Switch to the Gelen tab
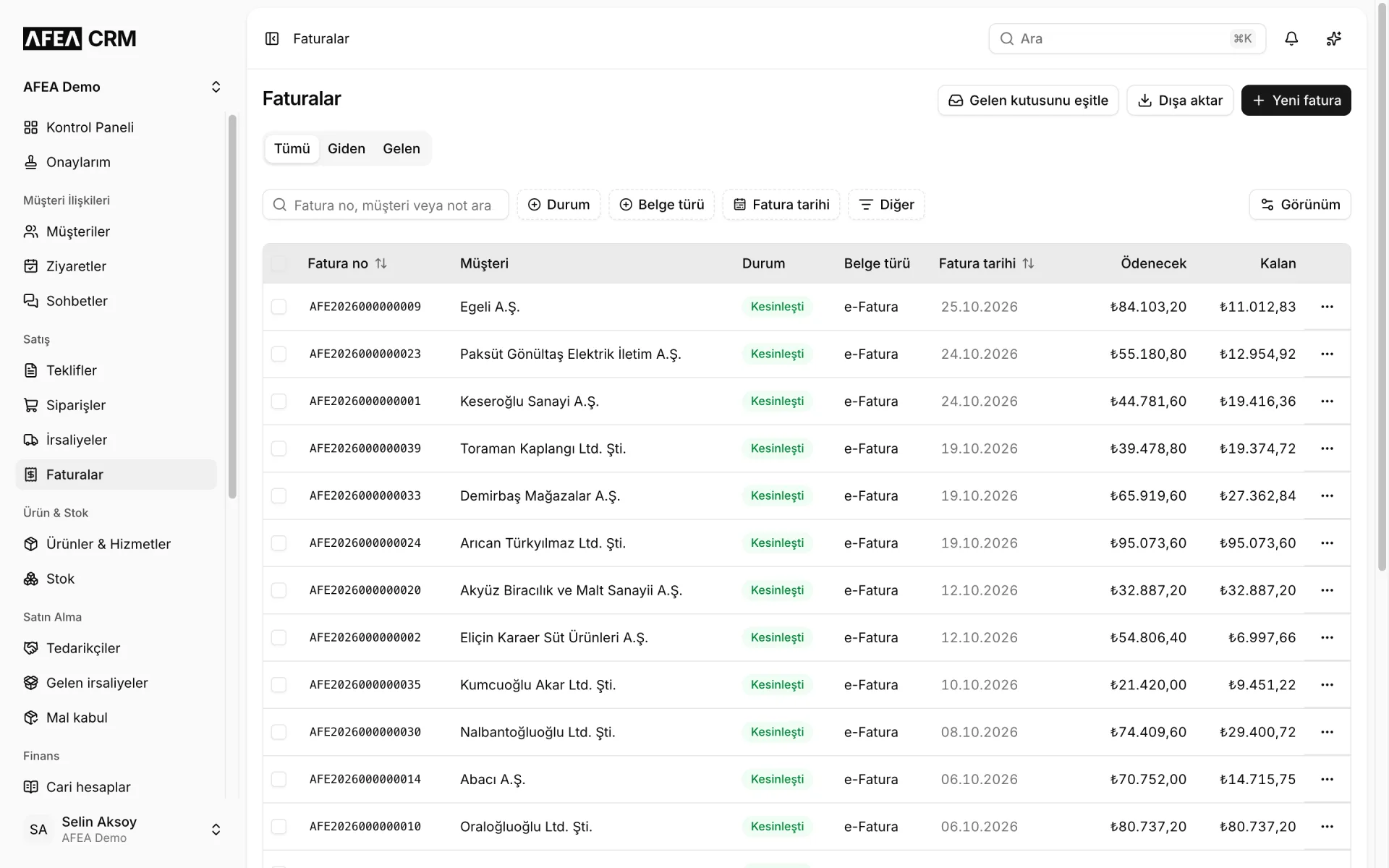The width and height of the screenshot is (1389, 868). tap(402, 148)
